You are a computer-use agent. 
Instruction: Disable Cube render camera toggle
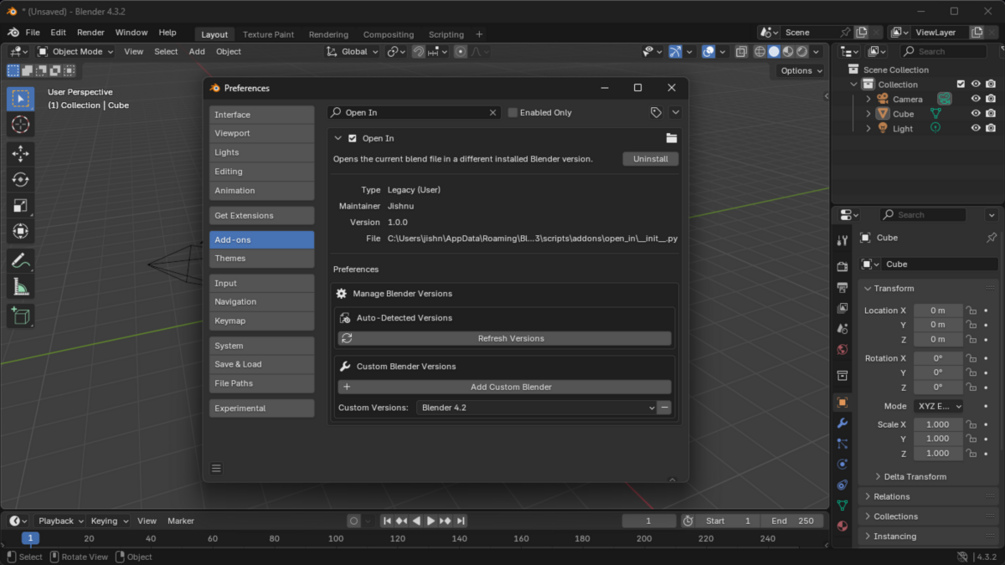991,113
